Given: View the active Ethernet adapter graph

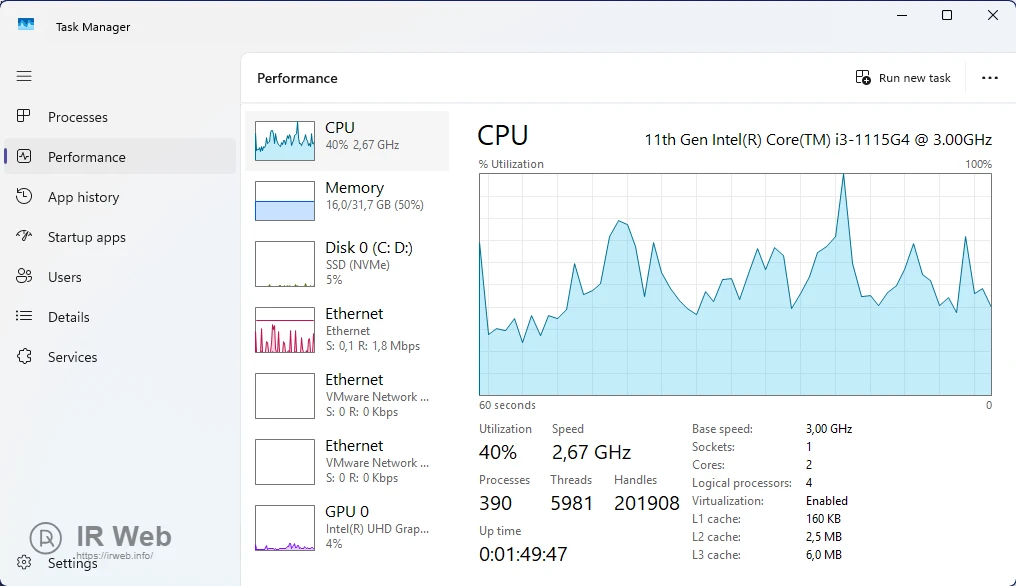Looking at the screenshot, I should point(285,330).
